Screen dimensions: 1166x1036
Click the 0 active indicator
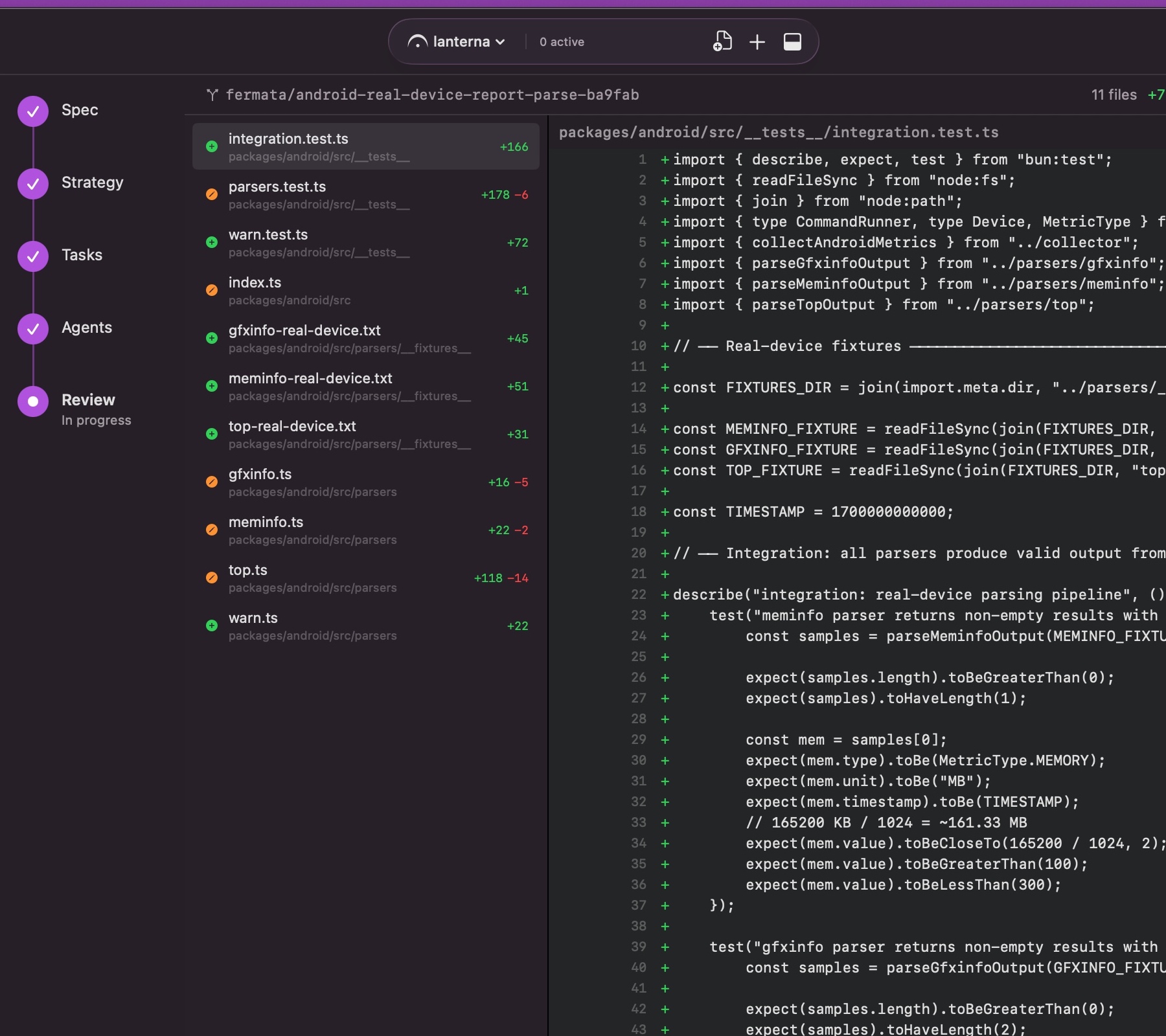(x=562, y=42)
